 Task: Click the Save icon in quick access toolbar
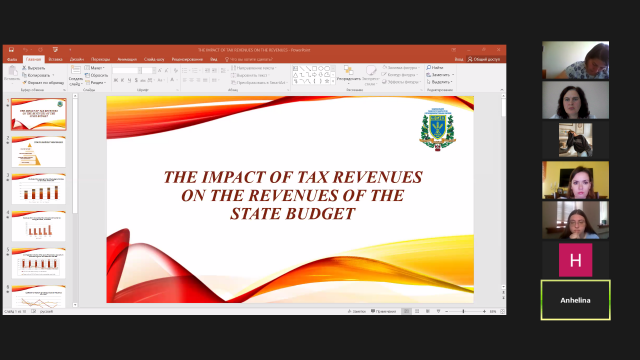[11, 50]
